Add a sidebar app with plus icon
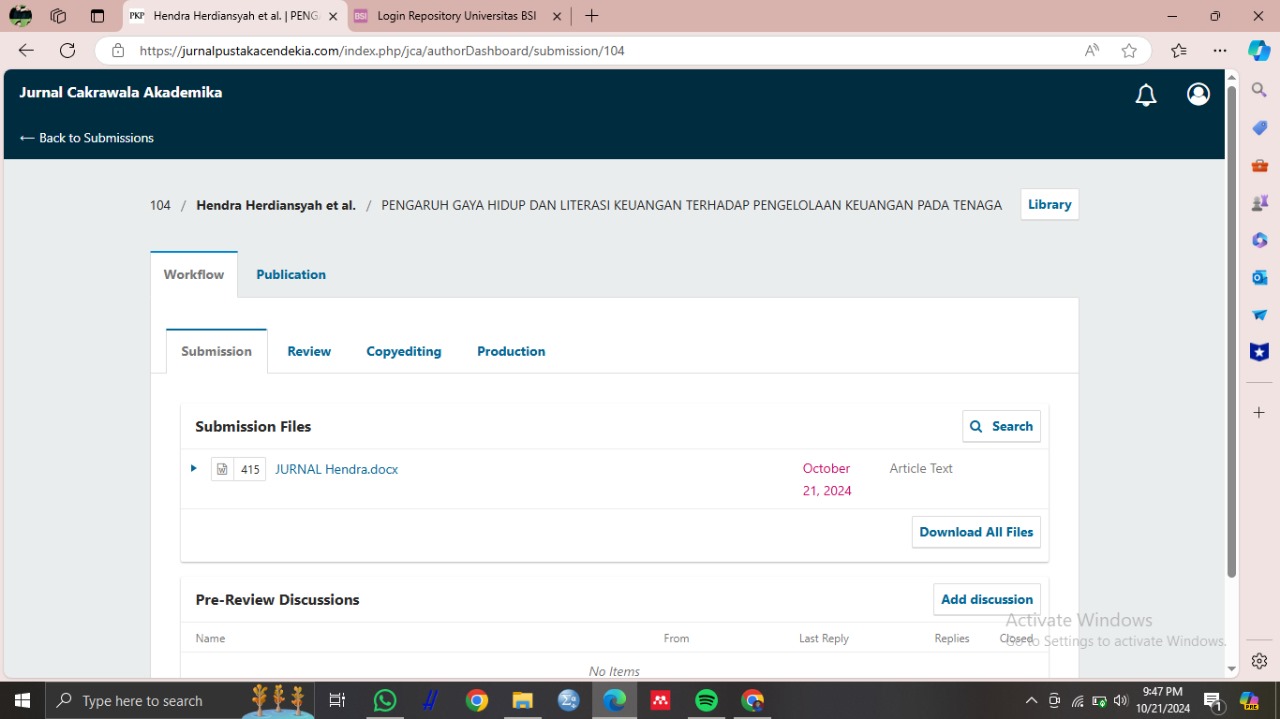 click(x=1259, y=412)
